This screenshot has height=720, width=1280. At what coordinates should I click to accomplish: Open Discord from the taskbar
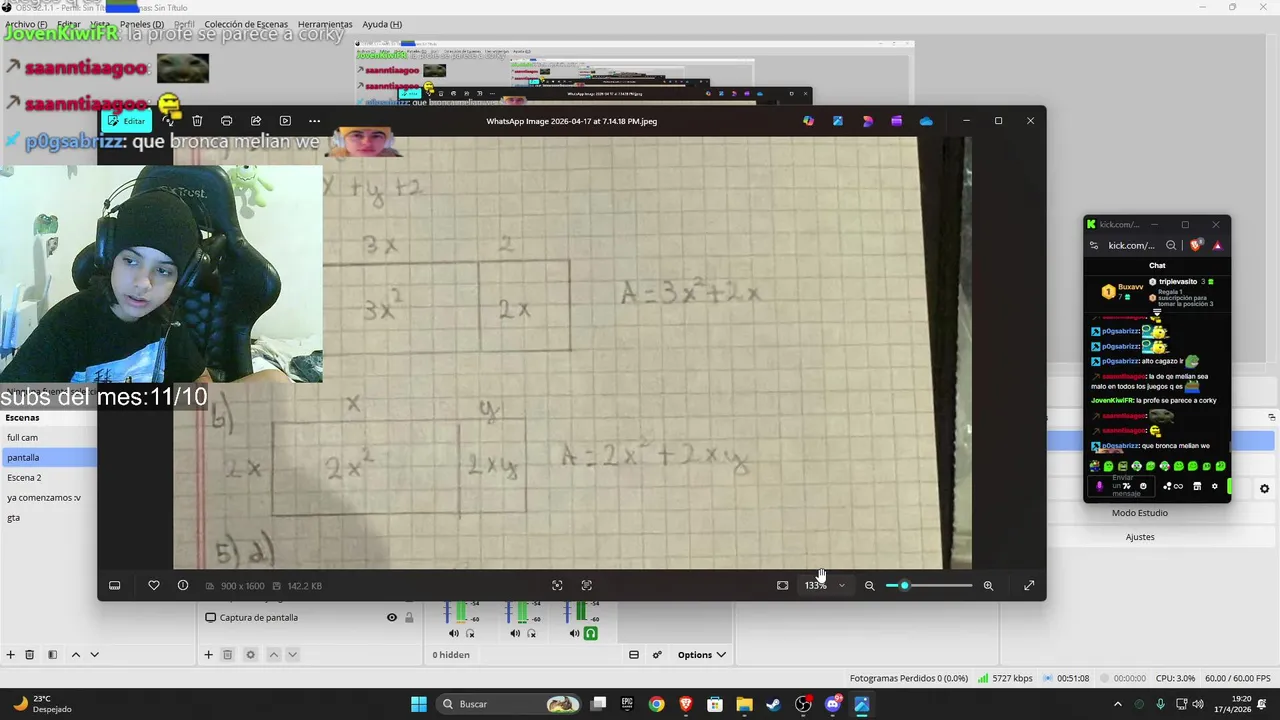(x=833, y=704)
